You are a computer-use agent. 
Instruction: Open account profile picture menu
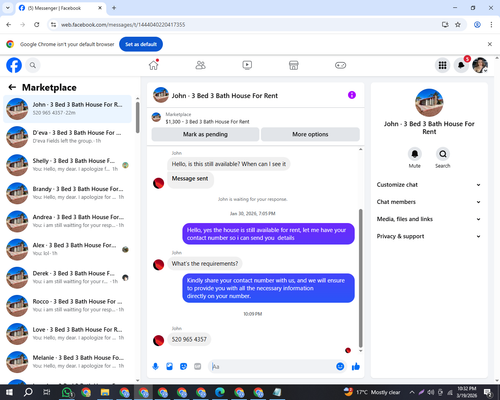pyautogui.click(x=480, y=65)
